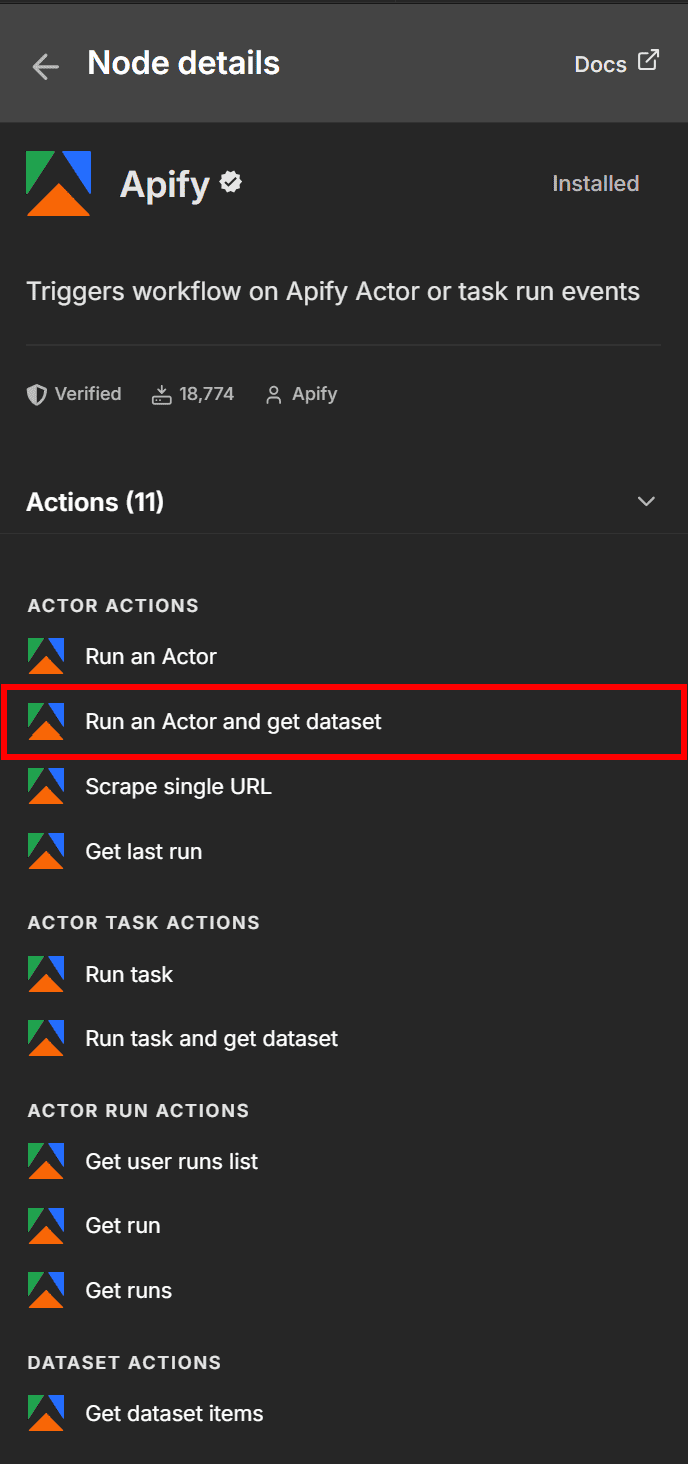Select Run task and get dataset
Image resolution: width=688 pixels, height=1464 pixels.
[x=344, y=1039]
